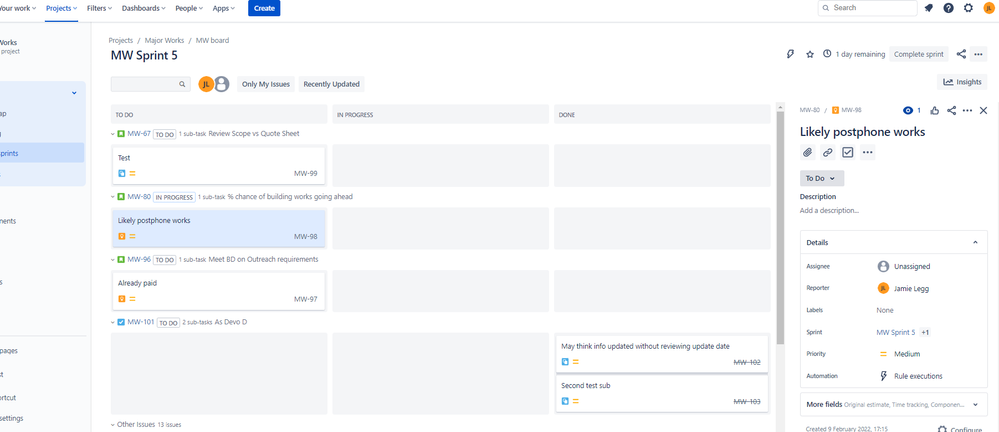
Task: Open the MW board breadcrumb link
Action: click(212, 40)
